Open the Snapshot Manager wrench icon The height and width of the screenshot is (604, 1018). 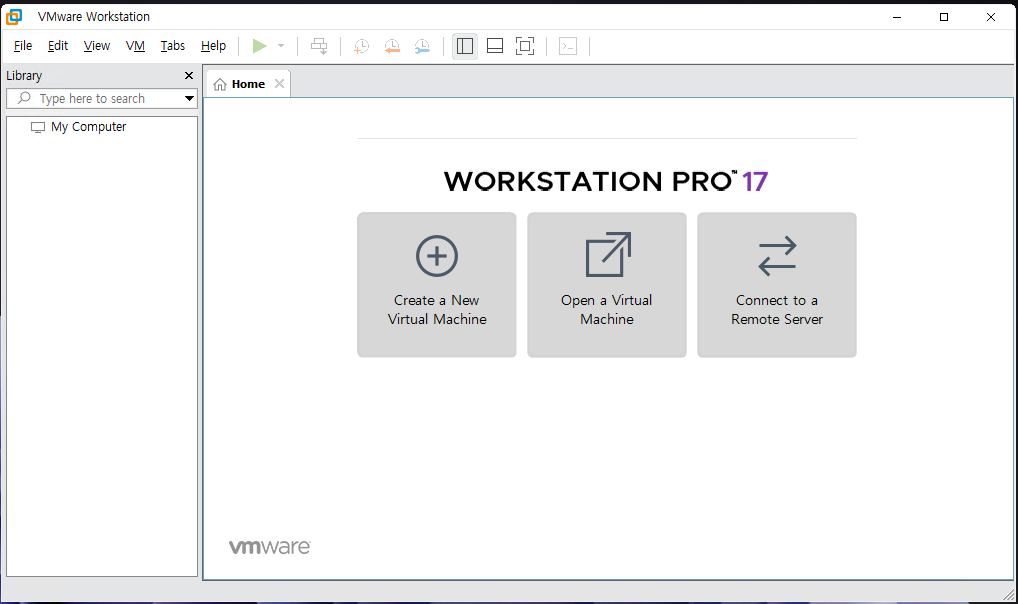[422, 46]
